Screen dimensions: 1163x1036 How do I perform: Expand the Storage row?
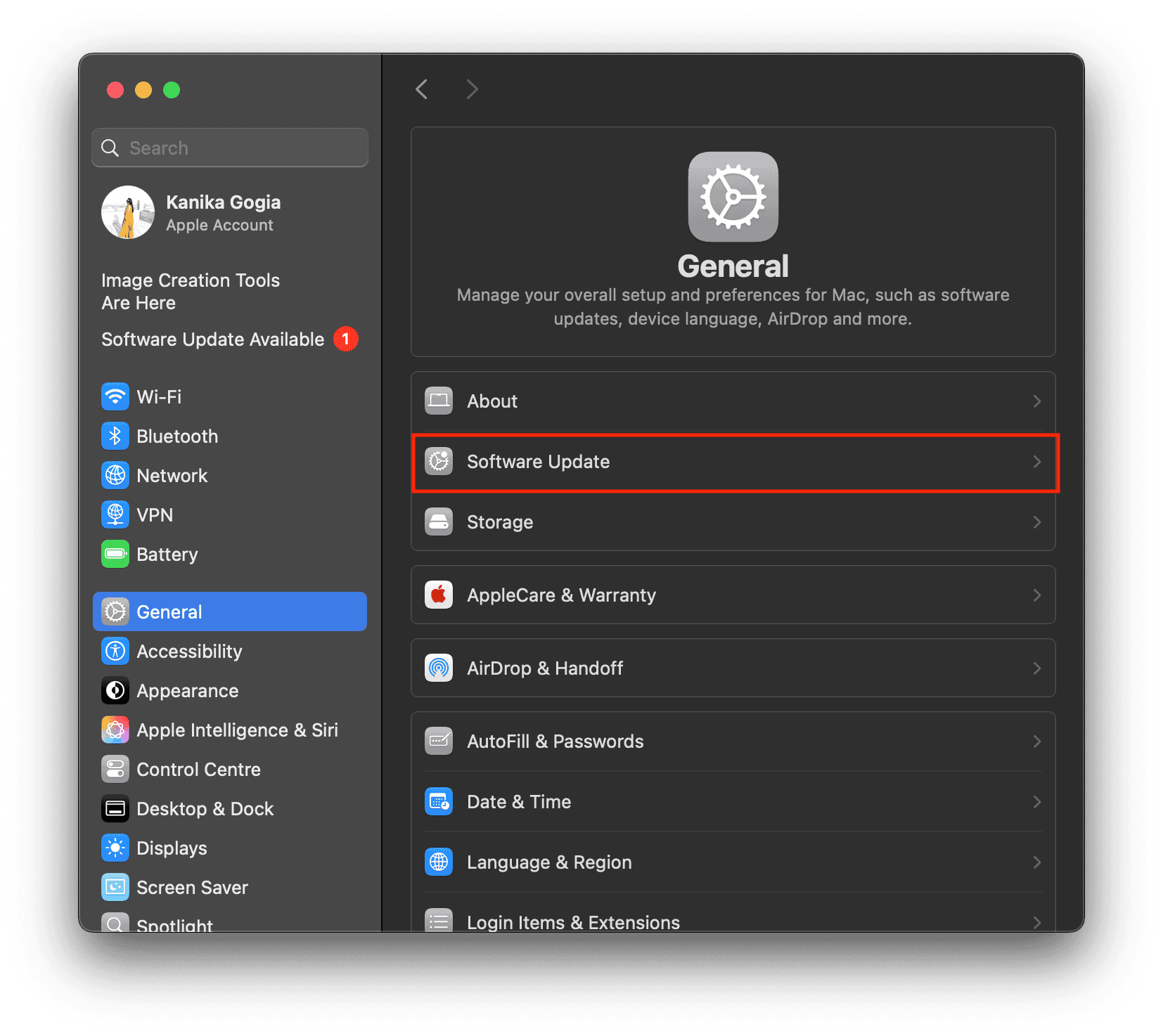point(733,522)
